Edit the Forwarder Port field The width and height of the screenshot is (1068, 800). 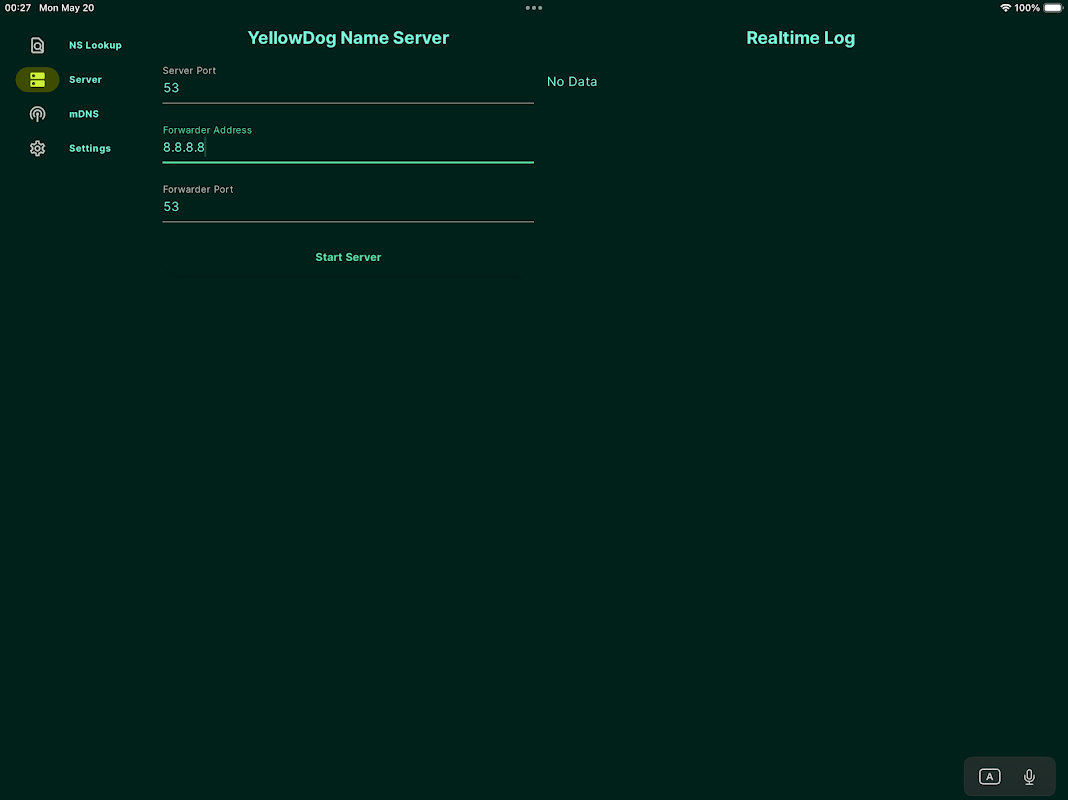point(348,203)
